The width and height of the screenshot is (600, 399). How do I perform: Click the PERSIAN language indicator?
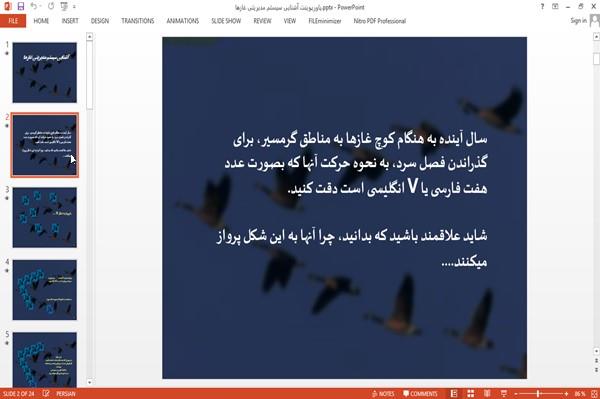(x=66, y=394)
